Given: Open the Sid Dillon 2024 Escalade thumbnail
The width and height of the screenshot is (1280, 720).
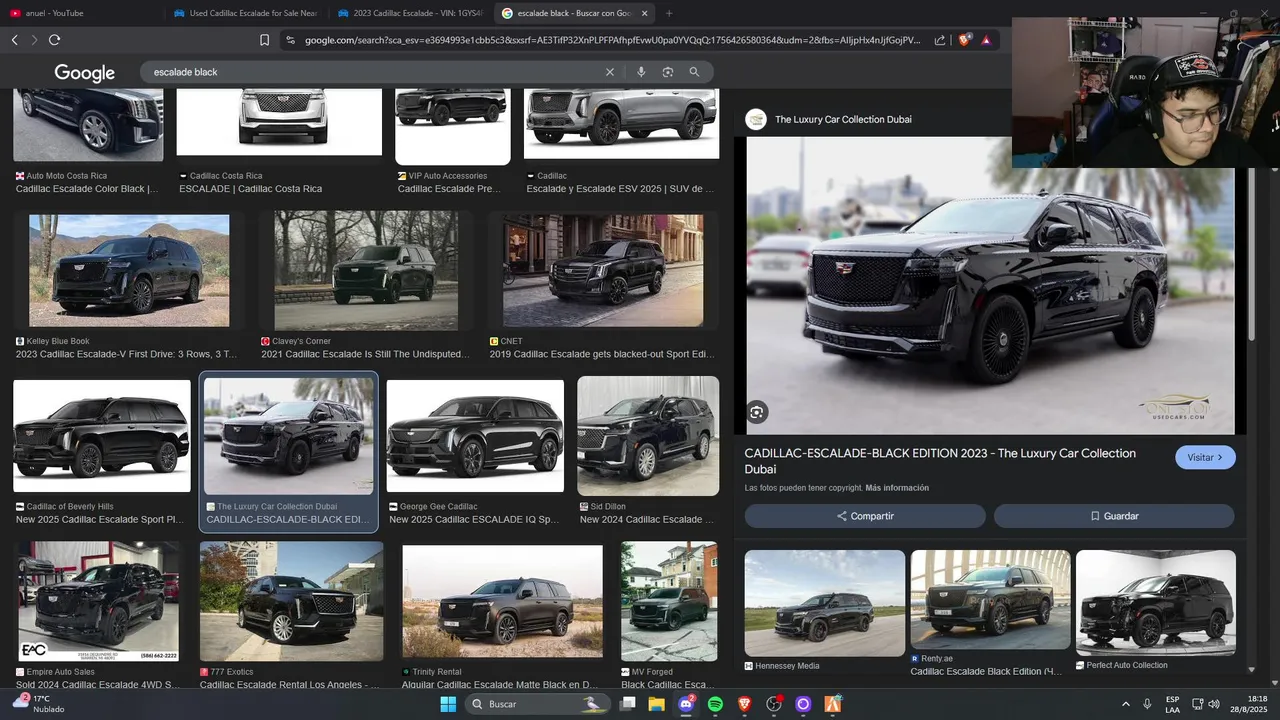Looking at the screenshot, I should click(648, 435).
